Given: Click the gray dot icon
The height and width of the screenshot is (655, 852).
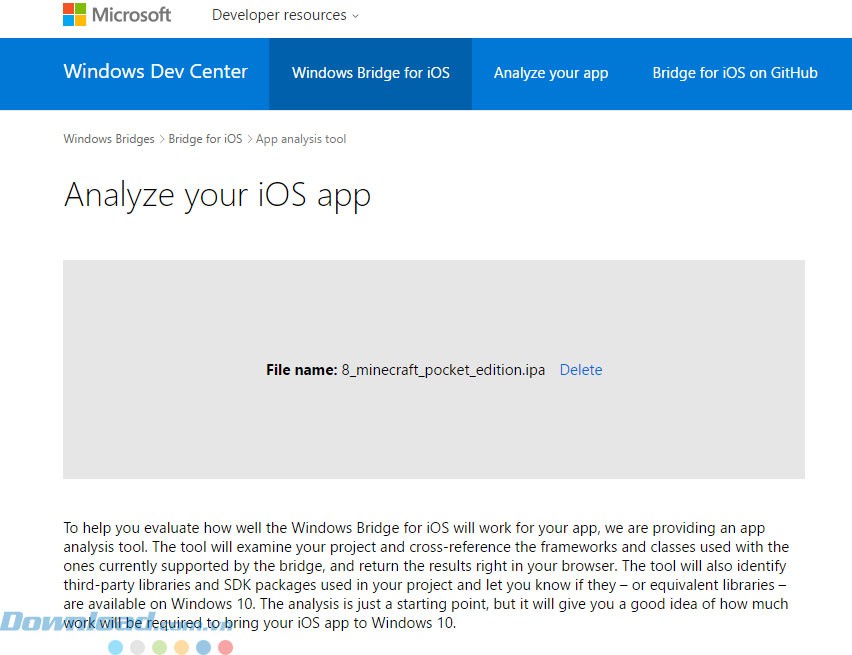Looking at the screenshot, I should click(x=137, y=647).
